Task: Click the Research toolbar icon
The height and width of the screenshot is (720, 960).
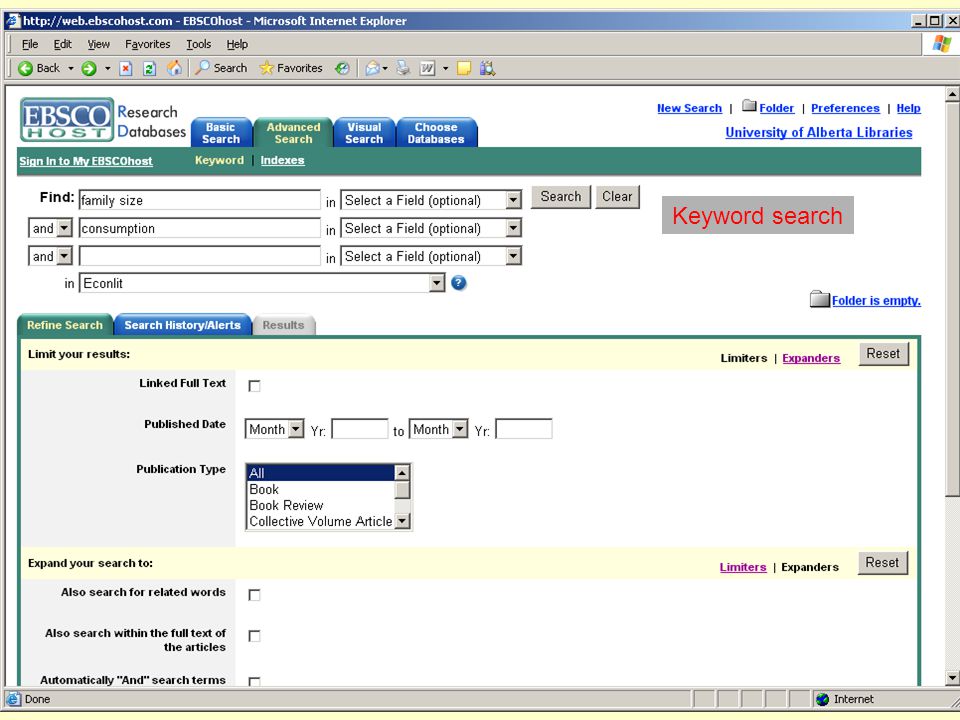Action: point(487,68)
